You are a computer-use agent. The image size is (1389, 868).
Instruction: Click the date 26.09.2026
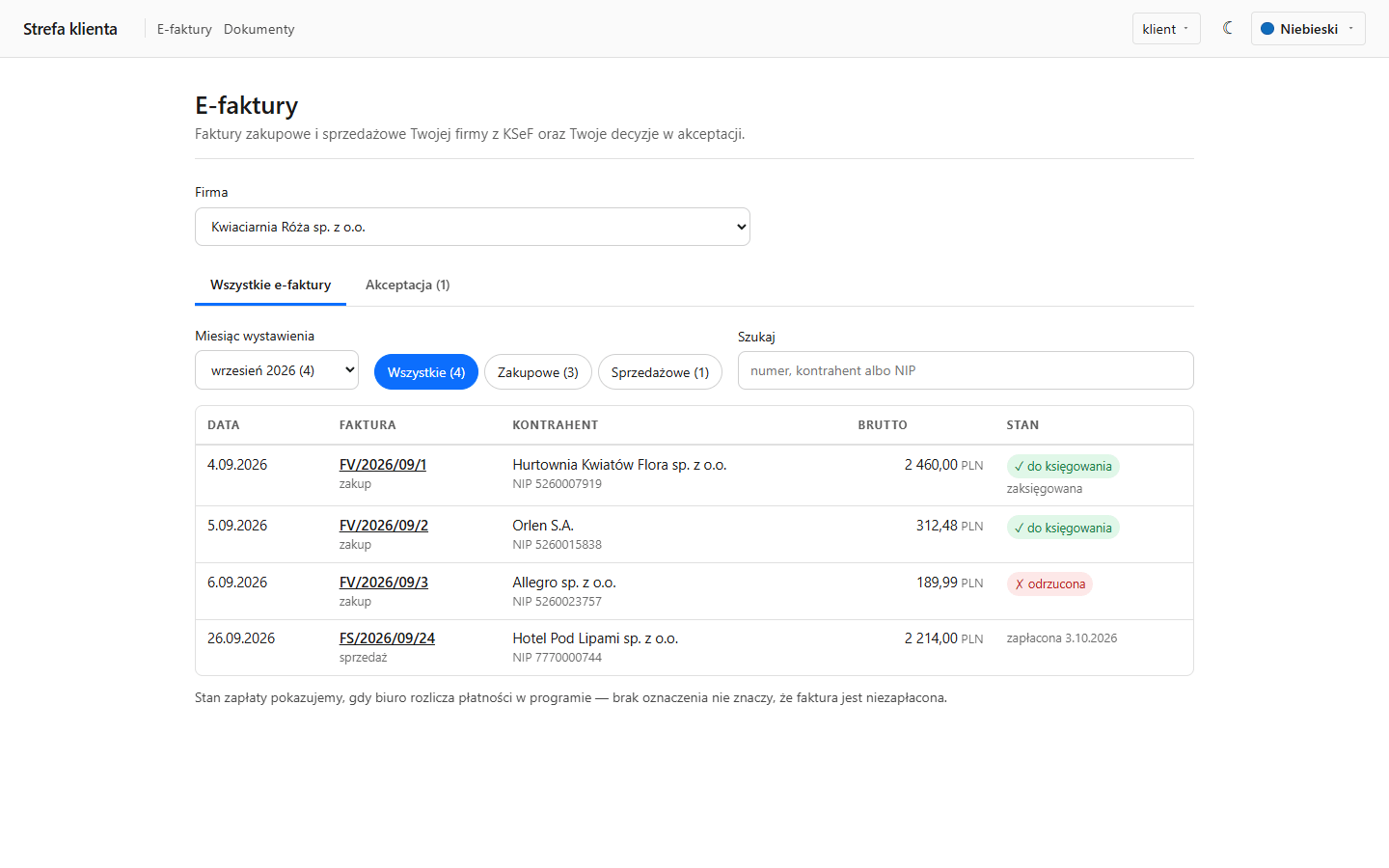pos(241,638)
